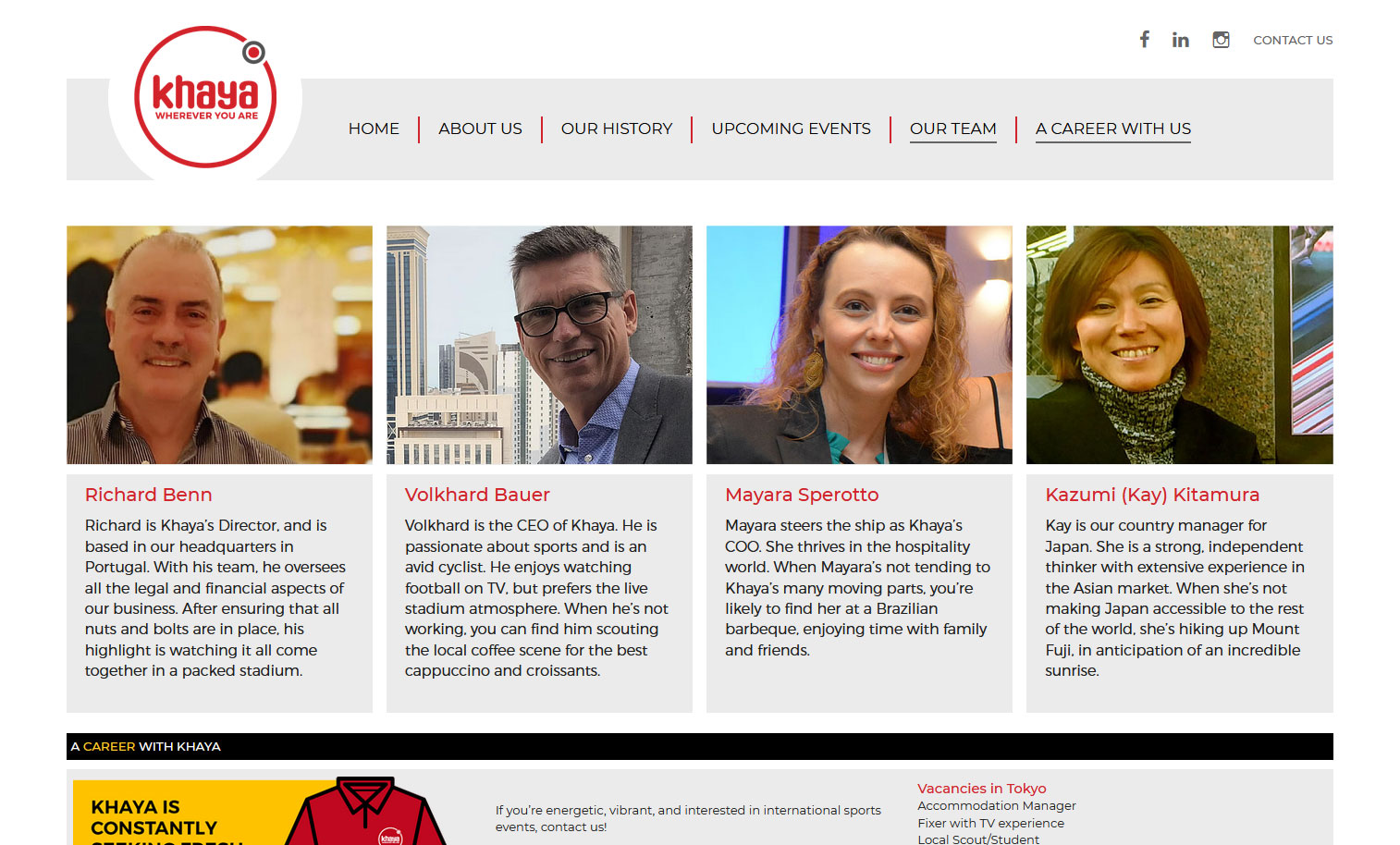Open Our History page

[617, 129]
